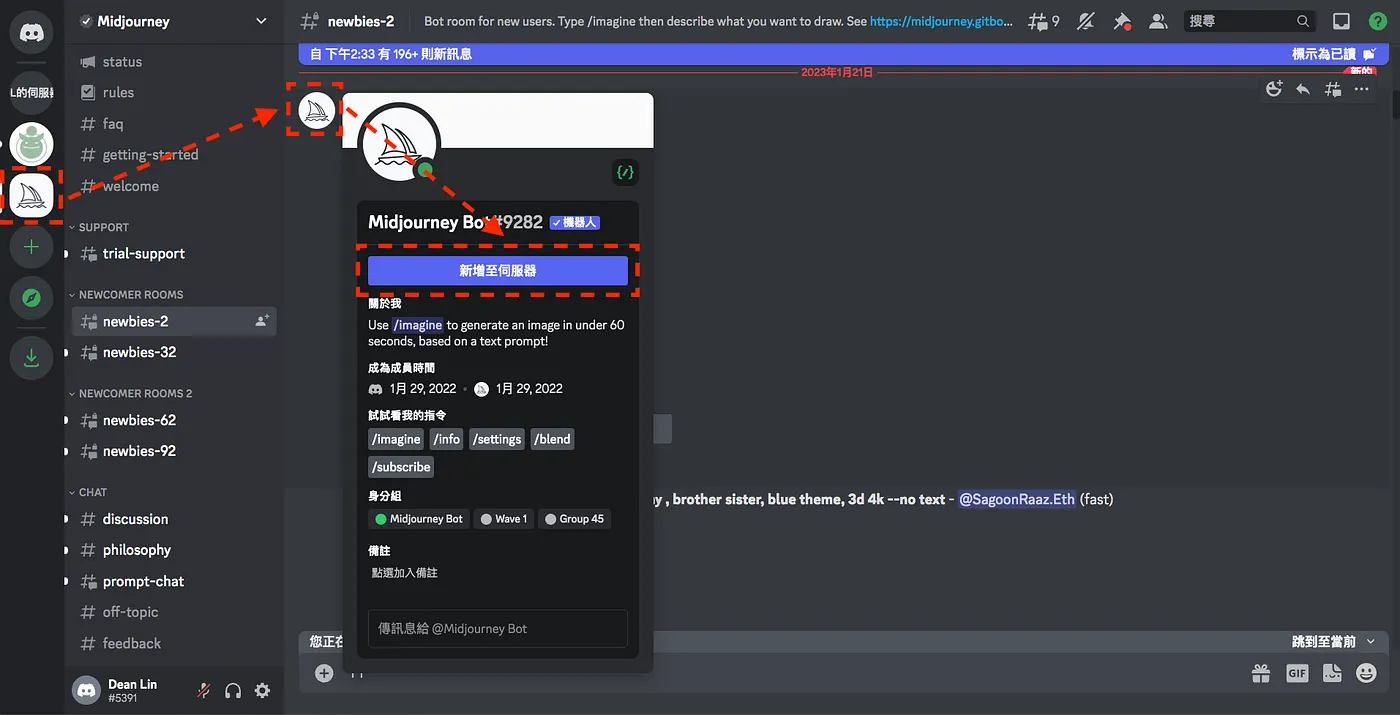
Task: Click 新增至伺服器 add to server button
Action: point(498,270)
